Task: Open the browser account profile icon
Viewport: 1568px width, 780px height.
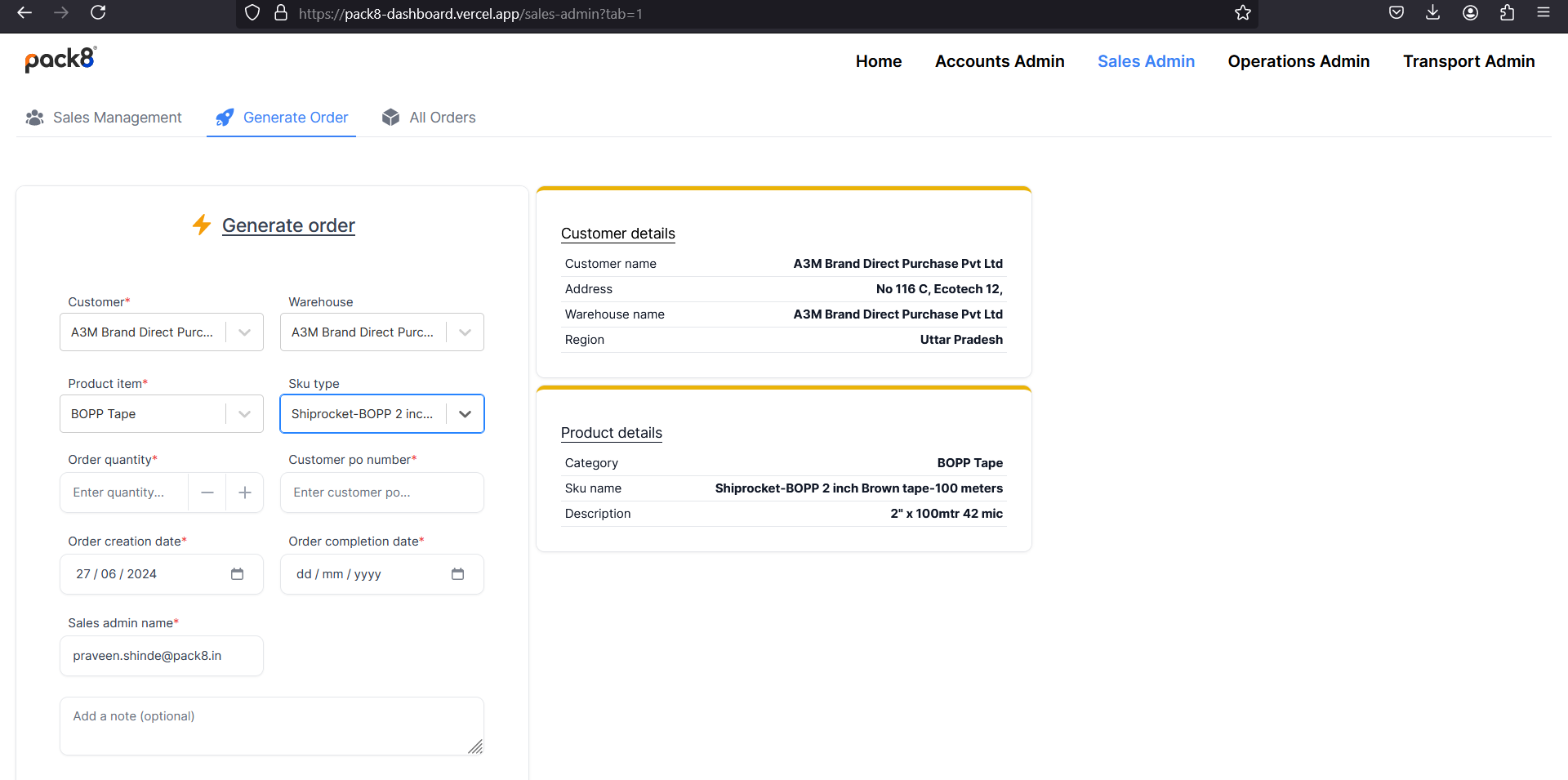Action: click(x=1470, y=12)
